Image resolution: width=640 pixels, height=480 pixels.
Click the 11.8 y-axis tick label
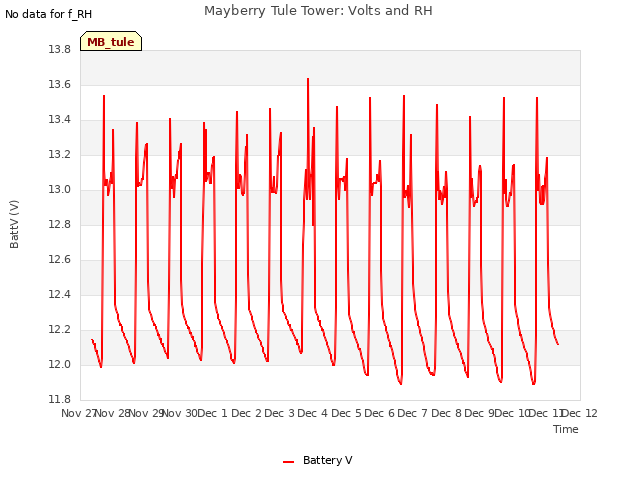[x=60, y=399]
